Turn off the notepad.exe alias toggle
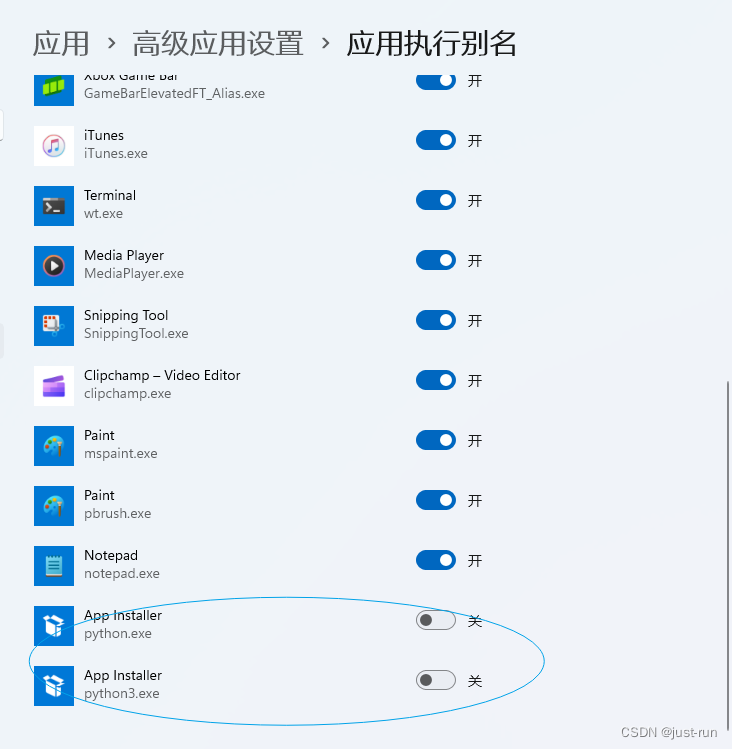 pyautogui.click(x=436, y=560)
